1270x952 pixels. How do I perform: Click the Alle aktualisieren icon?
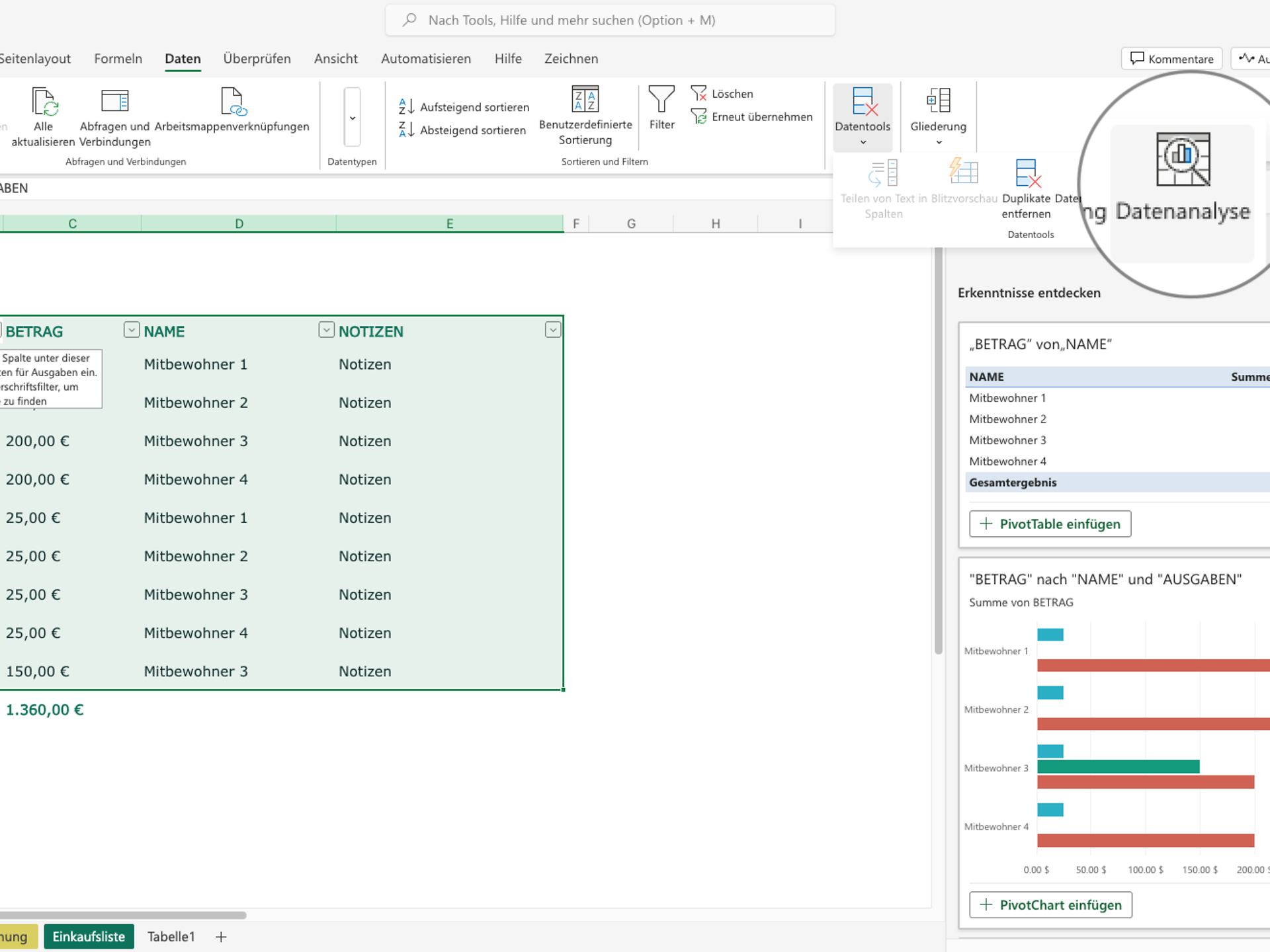(x=44, y=102)
